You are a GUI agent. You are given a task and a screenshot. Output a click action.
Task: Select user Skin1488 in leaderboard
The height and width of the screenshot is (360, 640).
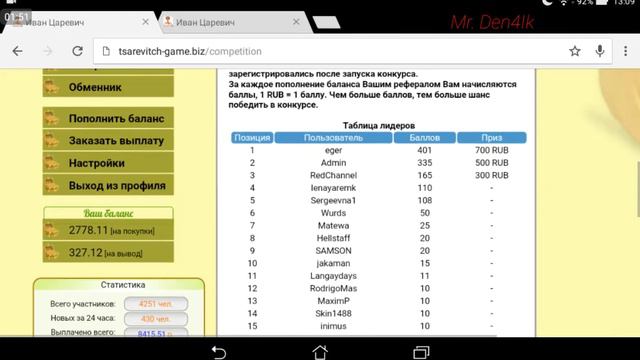tap(333, 313)
